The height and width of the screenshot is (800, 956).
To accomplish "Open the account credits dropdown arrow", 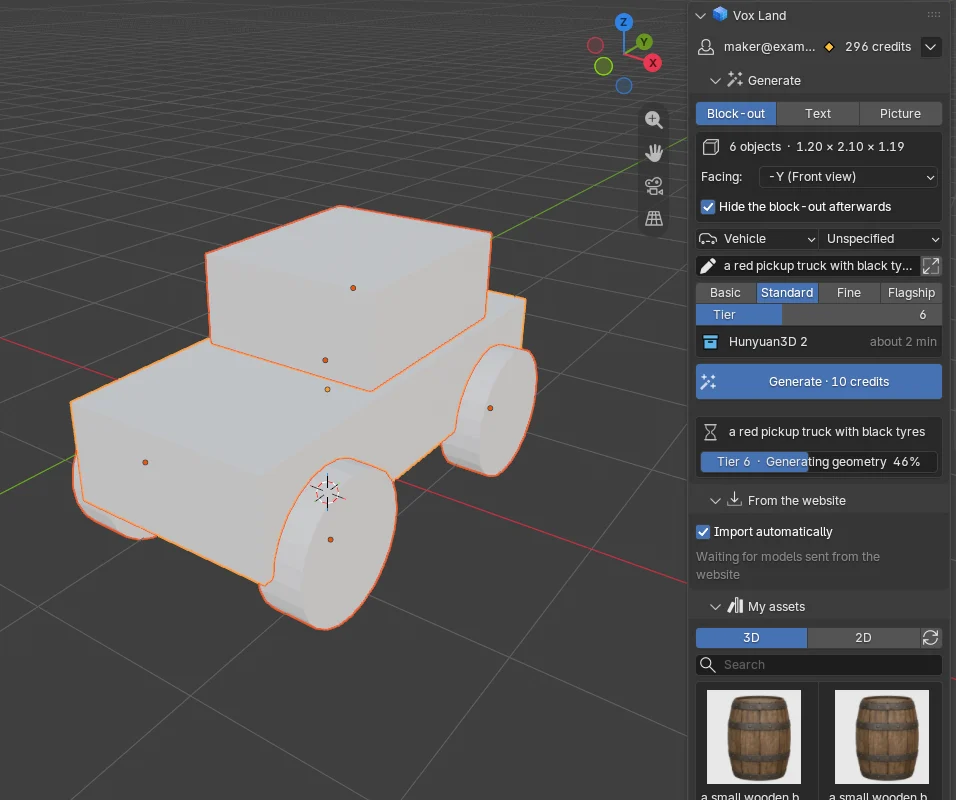I will [930, 47].
